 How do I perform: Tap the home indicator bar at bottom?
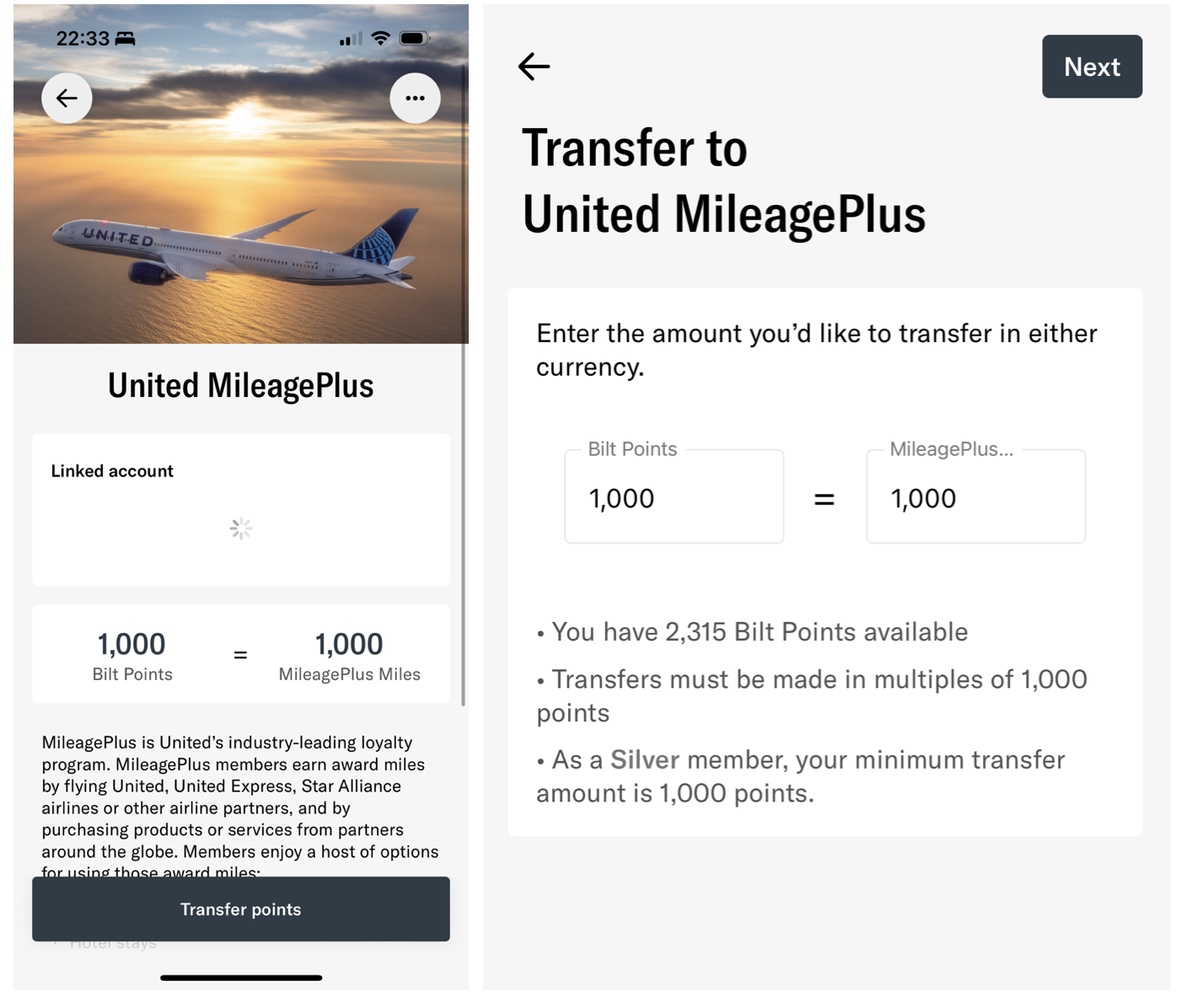241,978
